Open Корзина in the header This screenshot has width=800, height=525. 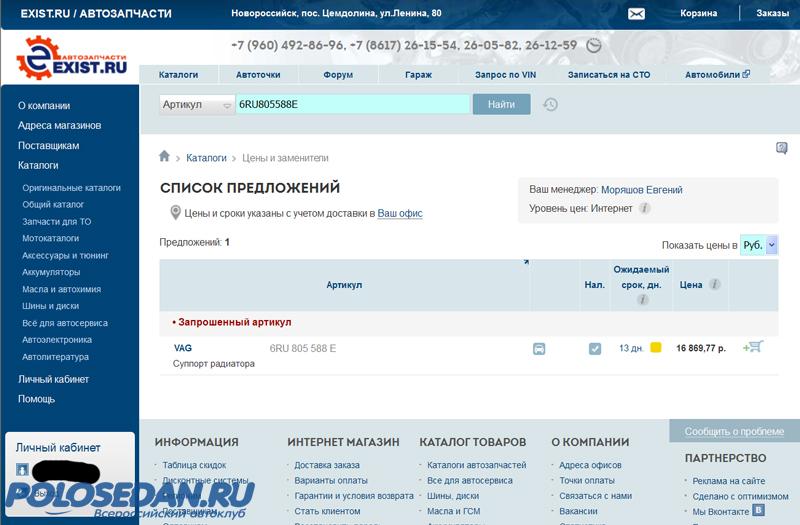[x=698, y=13]
